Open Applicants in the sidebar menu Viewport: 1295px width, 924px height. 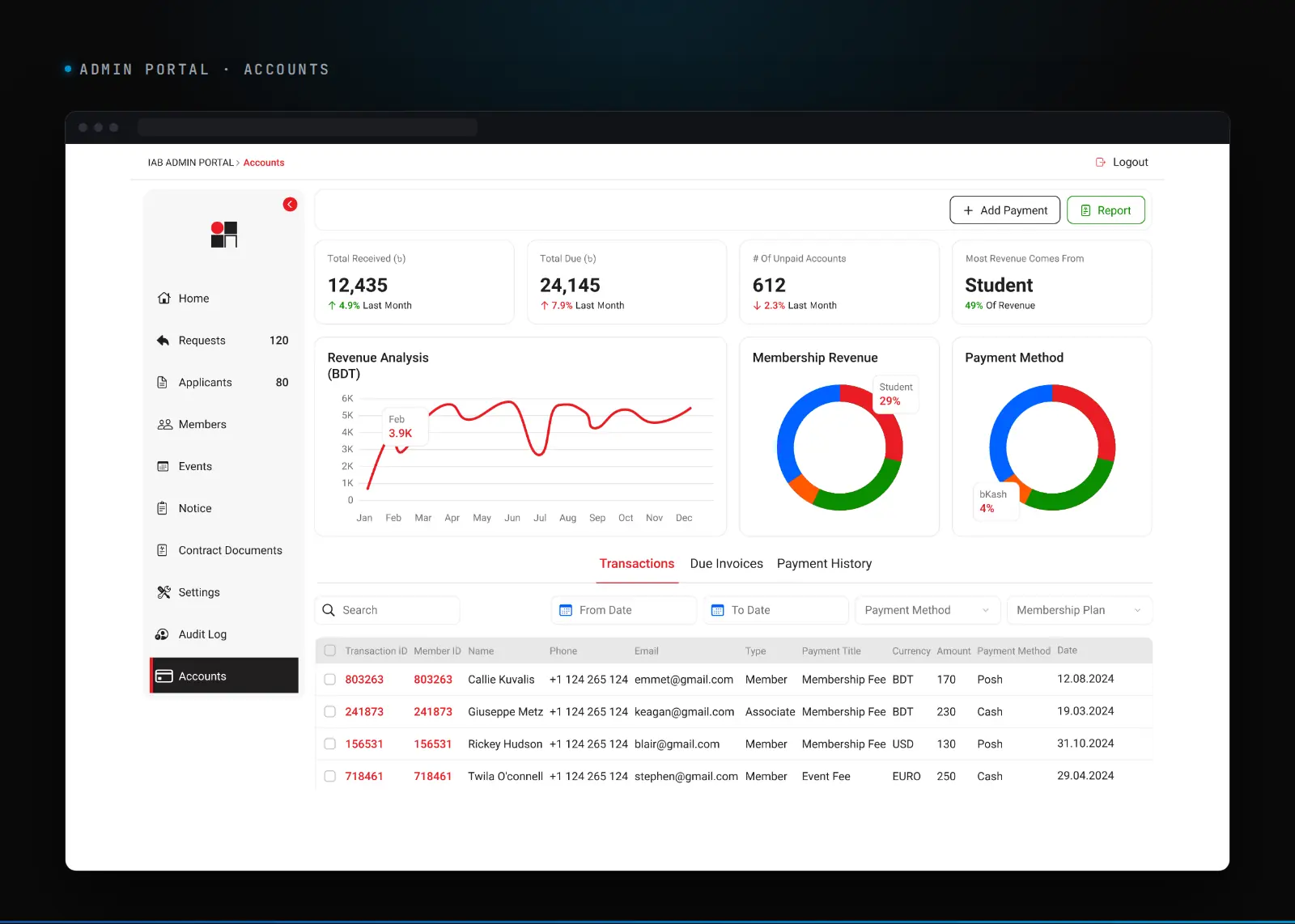tap(224, 383)
